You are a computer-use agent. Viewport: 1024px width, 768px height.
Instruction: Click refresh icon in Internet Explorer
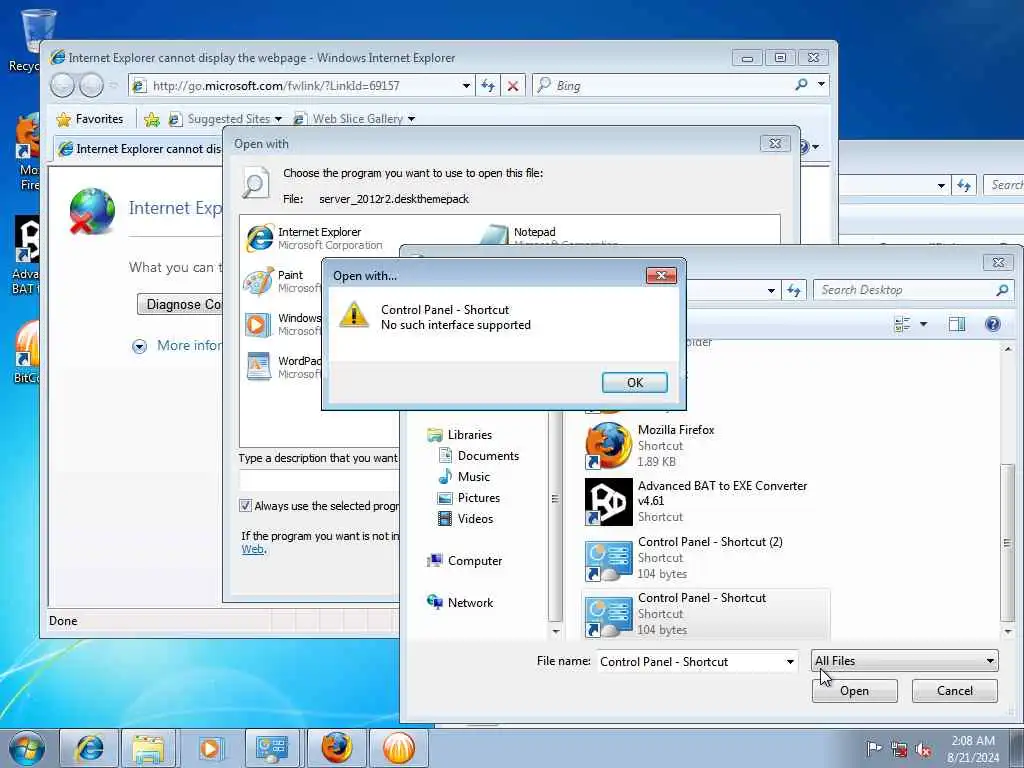(x=488, y=86)
